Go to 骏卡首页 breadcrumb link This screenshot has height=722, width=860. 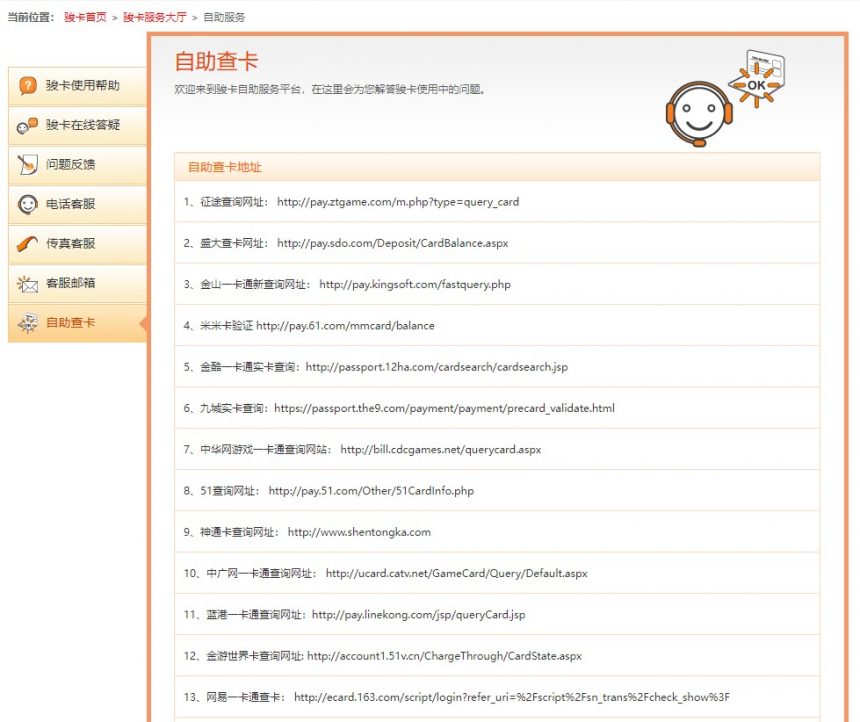[x=86, y=17]
